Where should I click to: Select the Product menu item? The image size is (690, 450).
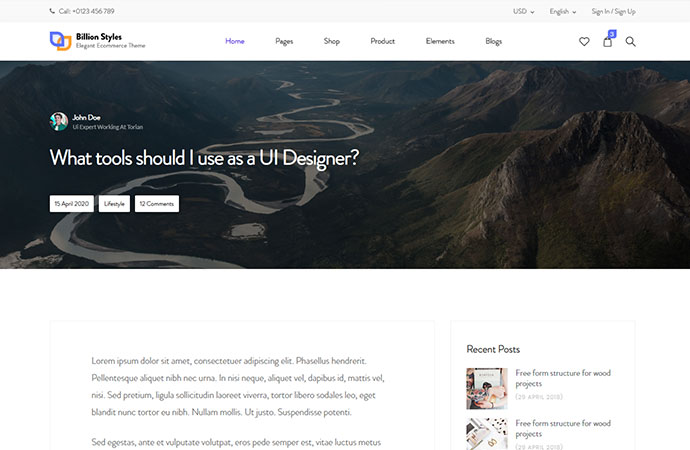[x=382, y=41]
